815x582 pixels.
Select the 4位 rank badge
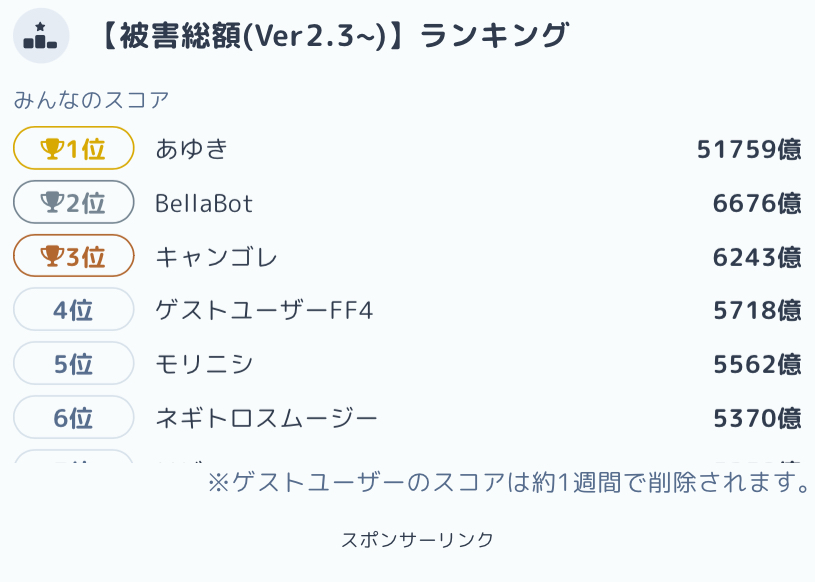73,310
